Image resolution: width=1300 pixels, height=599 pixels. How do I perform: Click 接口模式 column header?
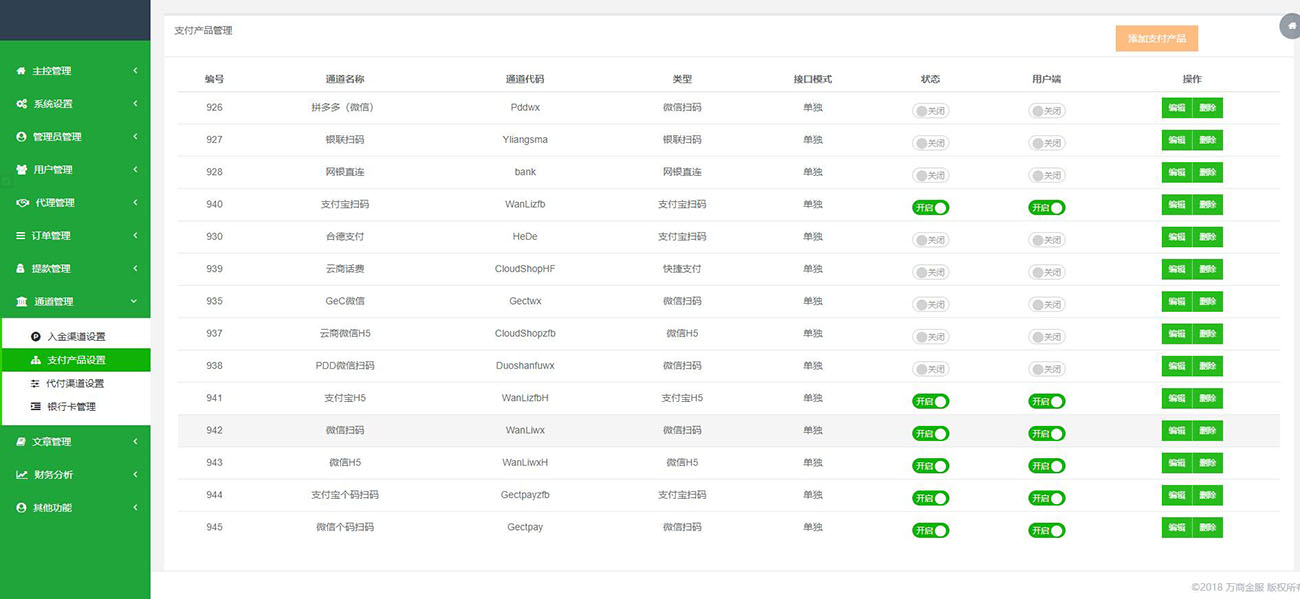813,79
